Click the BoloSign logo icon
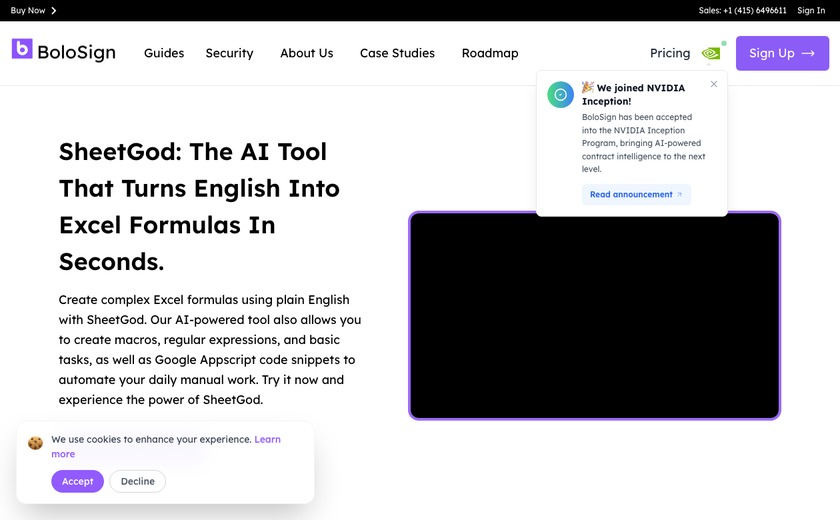 22,49
